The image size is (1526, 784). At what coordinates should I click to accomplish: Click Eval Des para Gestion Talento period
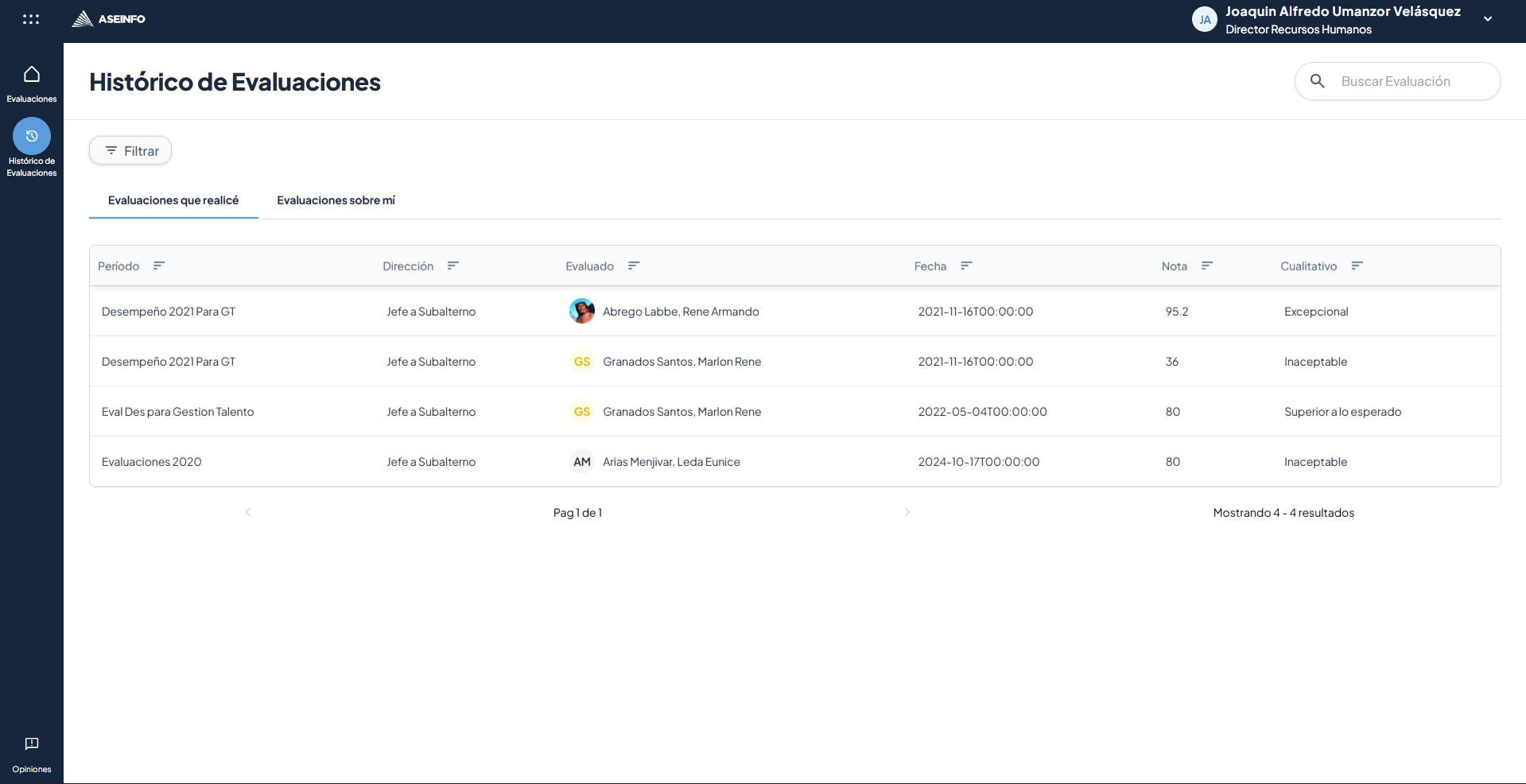(x=178, y=412)
